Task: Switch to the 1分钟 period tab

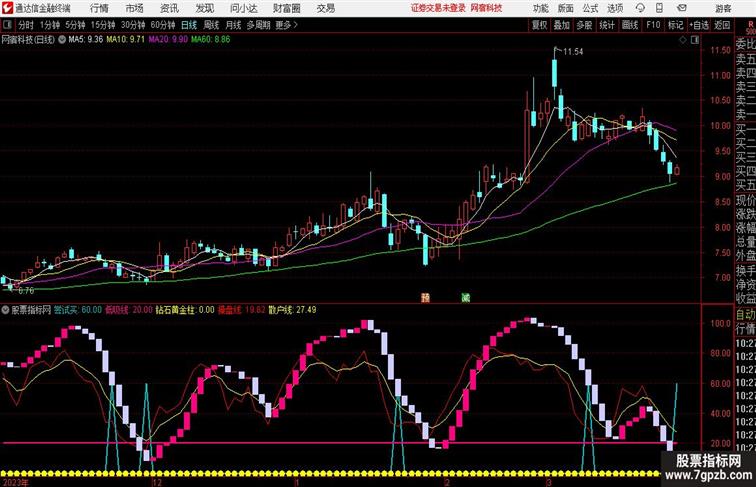Action: pyautogui.click(x=50, y=25)
